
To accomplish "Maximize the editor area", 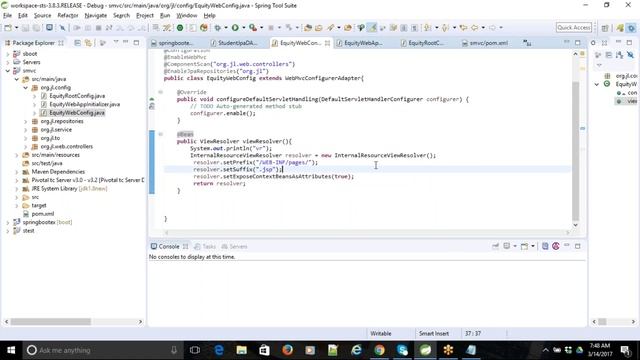I will pyautogui.click(x=578, y=42).
